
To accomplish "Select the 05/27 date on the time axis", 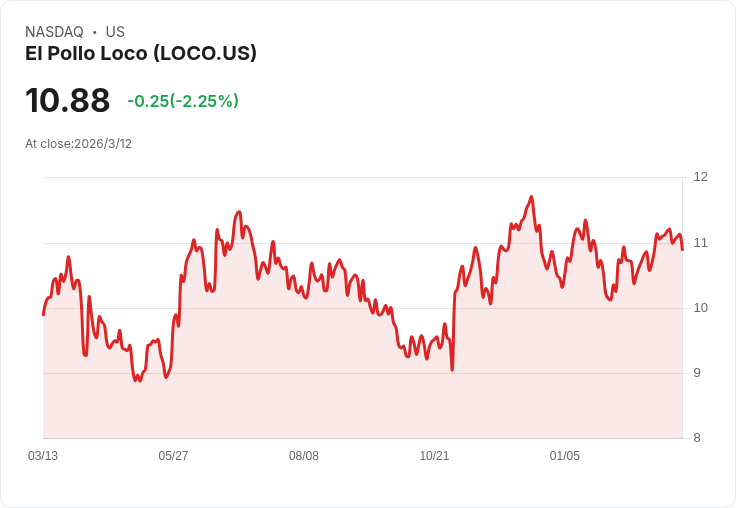I will pyautogui.click(x=173, y=456).
